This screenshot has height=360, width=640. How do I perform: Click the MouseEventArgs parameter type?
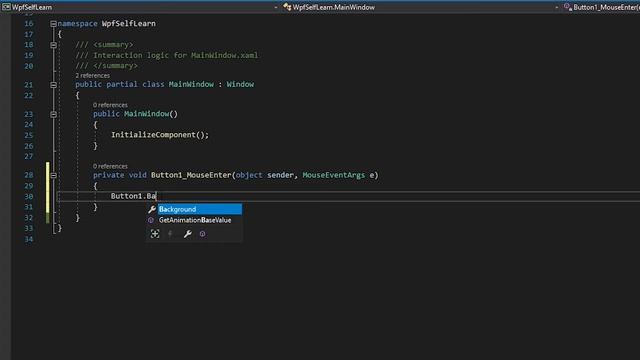pyautogui.click(x=333, y=175)
